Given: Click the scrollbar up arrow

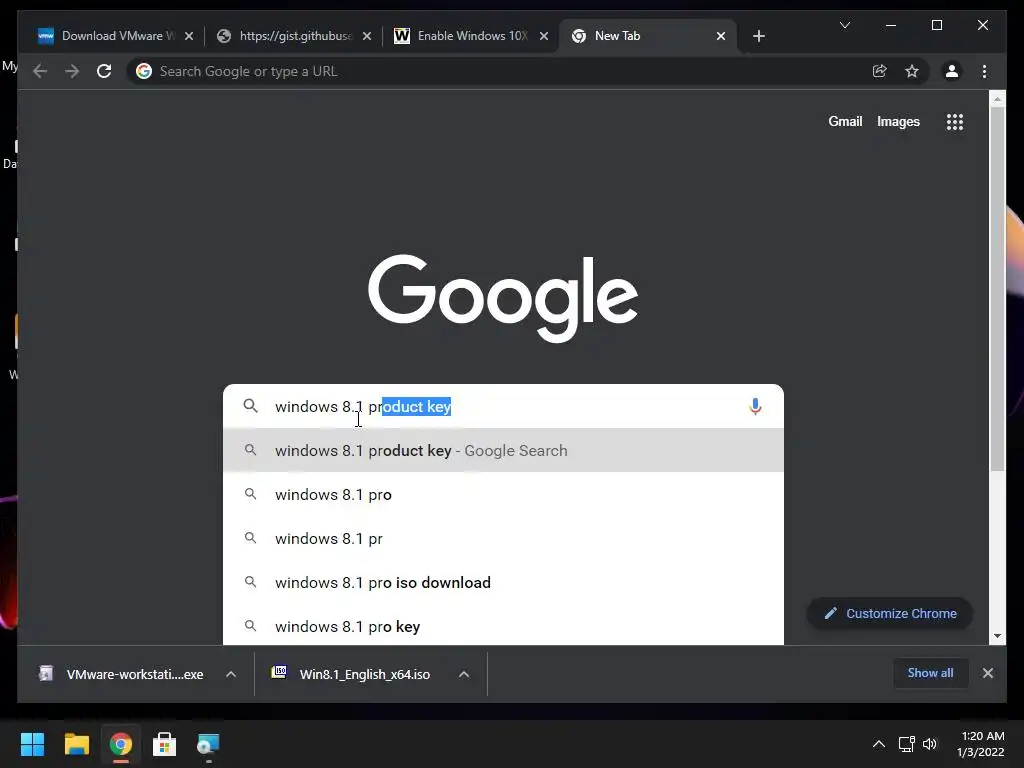Looking at the screenshot, I should [x=997, y=99].
